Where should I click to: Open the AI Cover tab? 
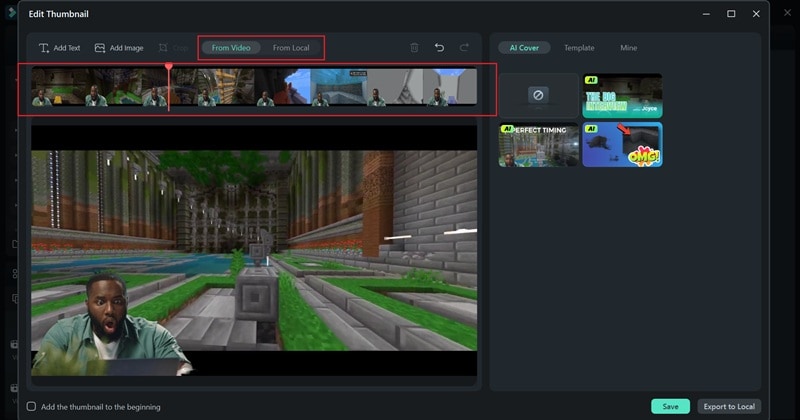[x=524, y=47]
